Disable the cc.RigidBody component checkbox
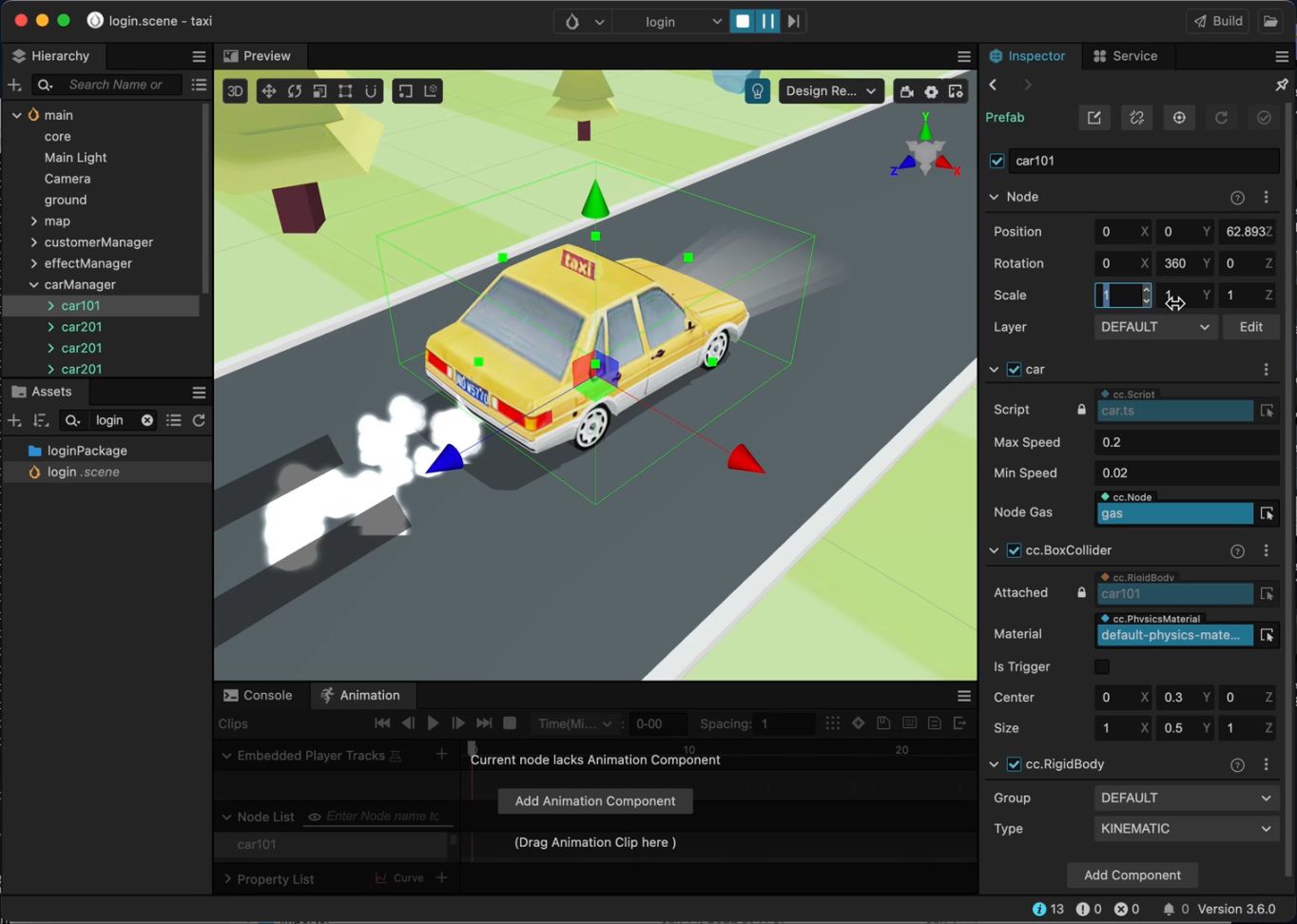 click(x=1014, y=764)
